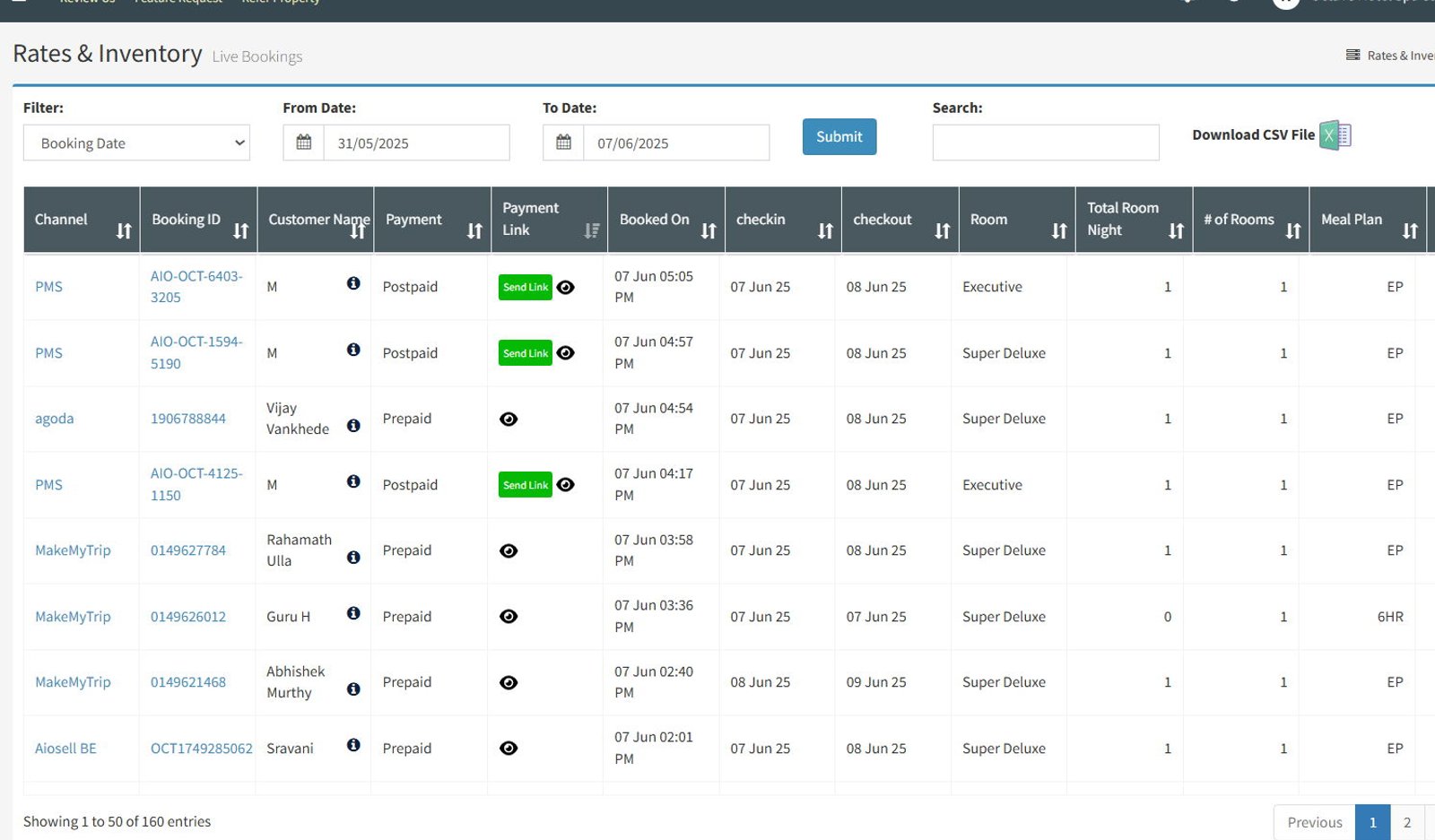Image resolution: width=1435 pixels, height=840 pixels.
Task: Click eye icon for Vijay Vankhede booking
Action: [x=509, y=419]
